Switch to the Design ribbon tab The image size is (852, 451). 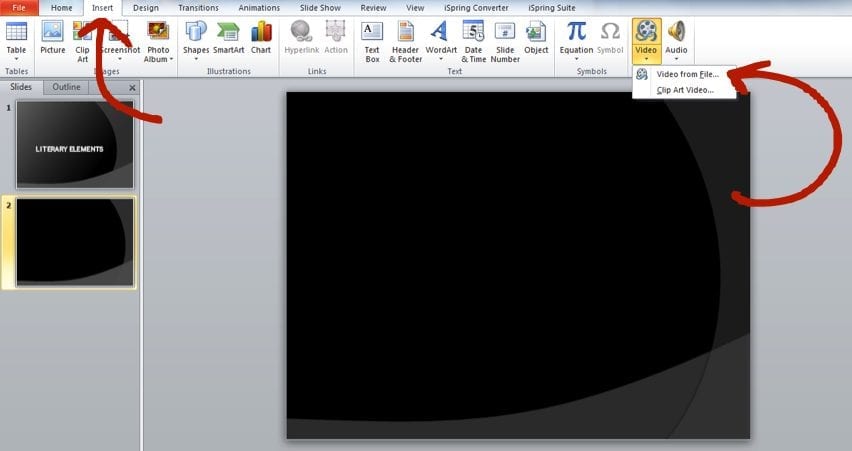tap(146, 8)
